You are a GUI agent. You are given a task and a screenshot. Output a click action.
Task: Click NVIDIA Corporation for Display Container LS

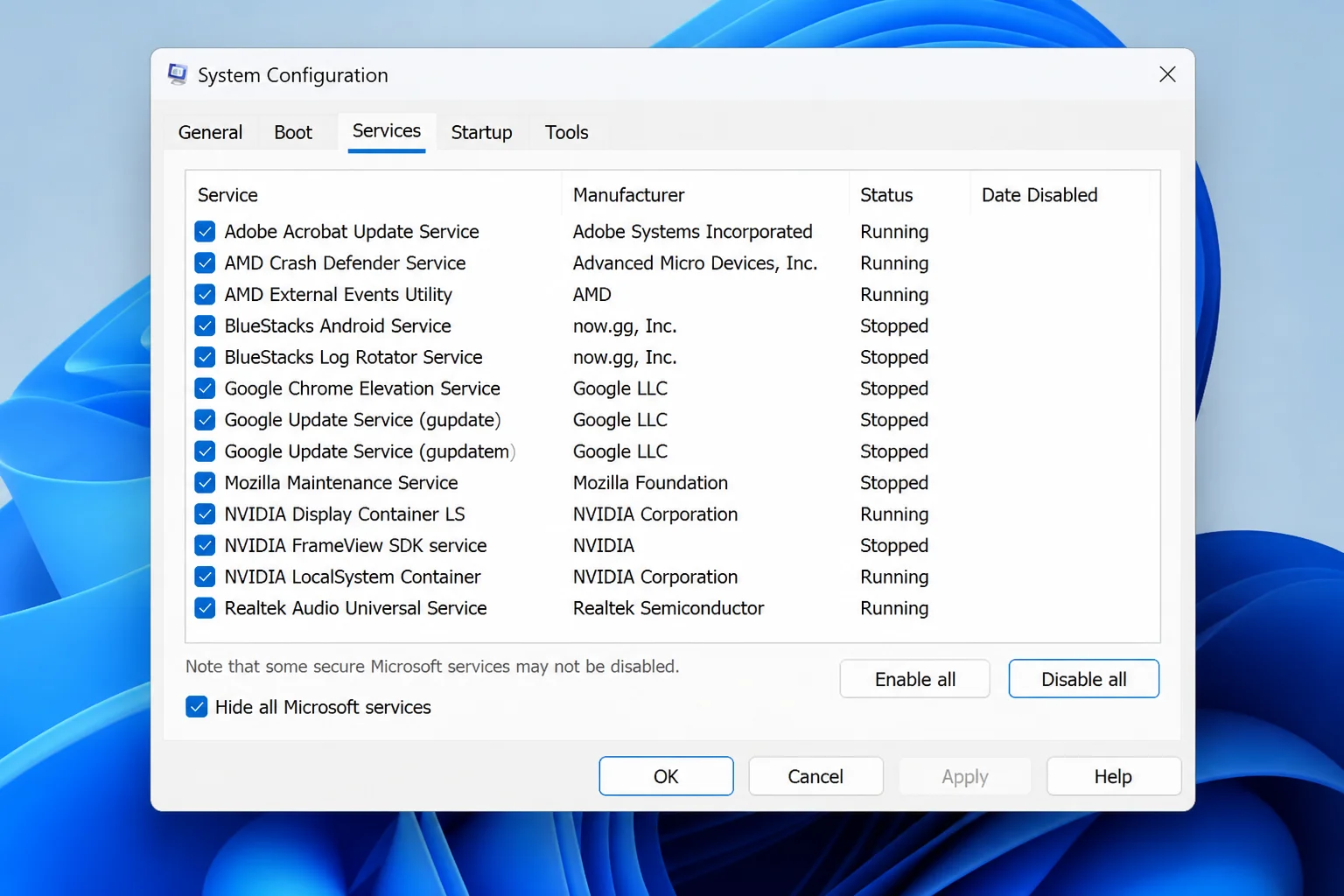(x=655, y=514)
